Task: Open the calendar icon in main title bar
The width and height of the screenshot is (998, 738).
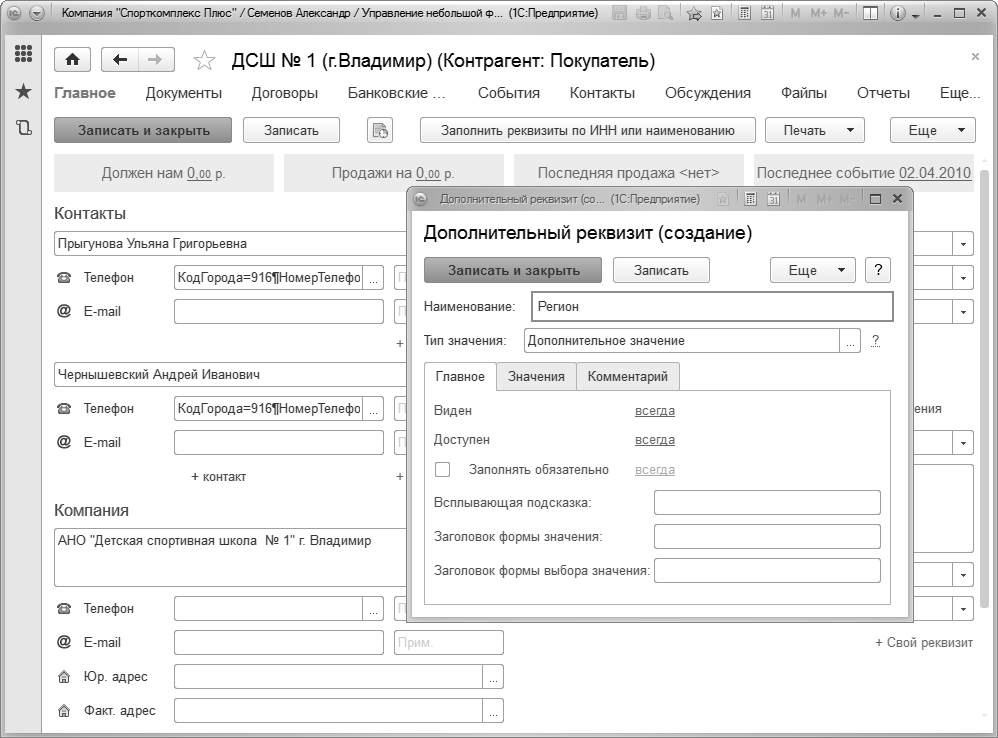Action: (x=767, y=13)
